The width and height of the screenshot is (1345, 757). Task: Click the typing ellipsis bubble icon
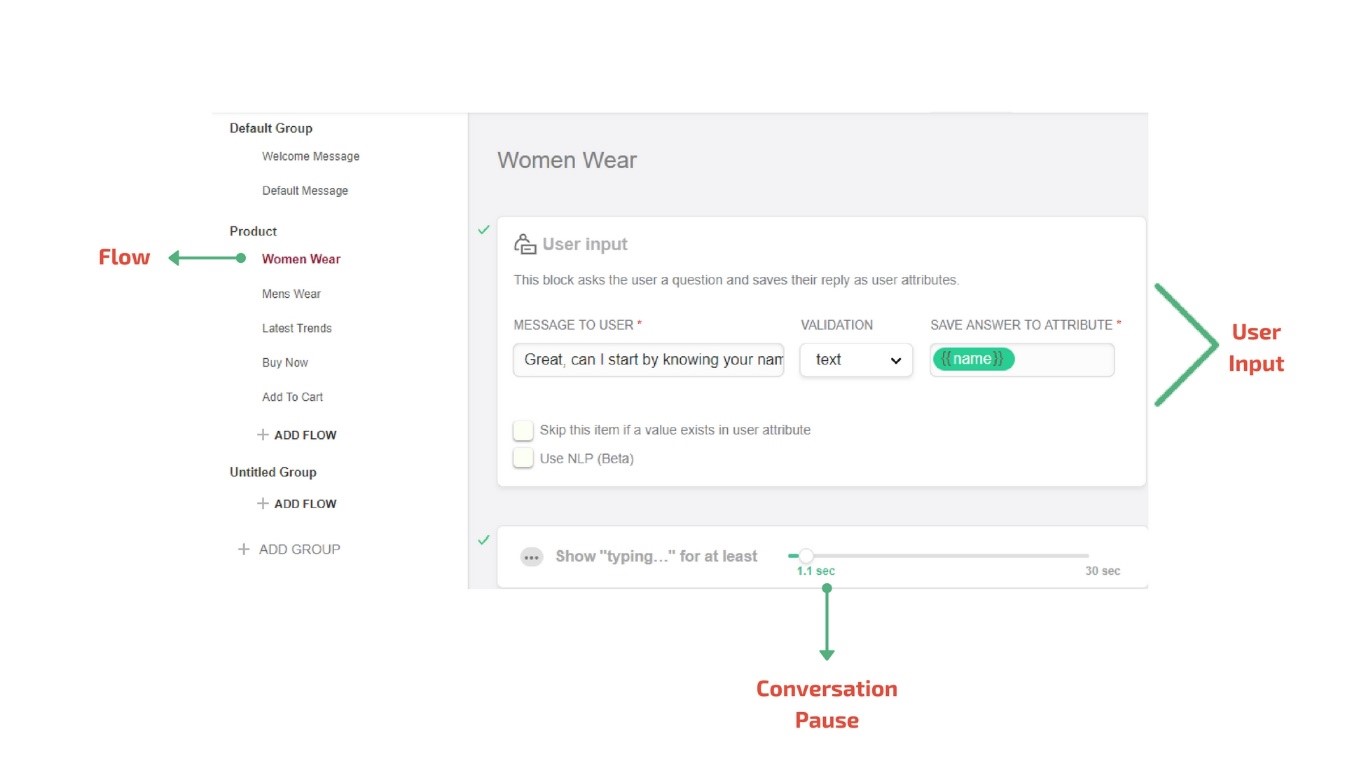pos(532,557)
